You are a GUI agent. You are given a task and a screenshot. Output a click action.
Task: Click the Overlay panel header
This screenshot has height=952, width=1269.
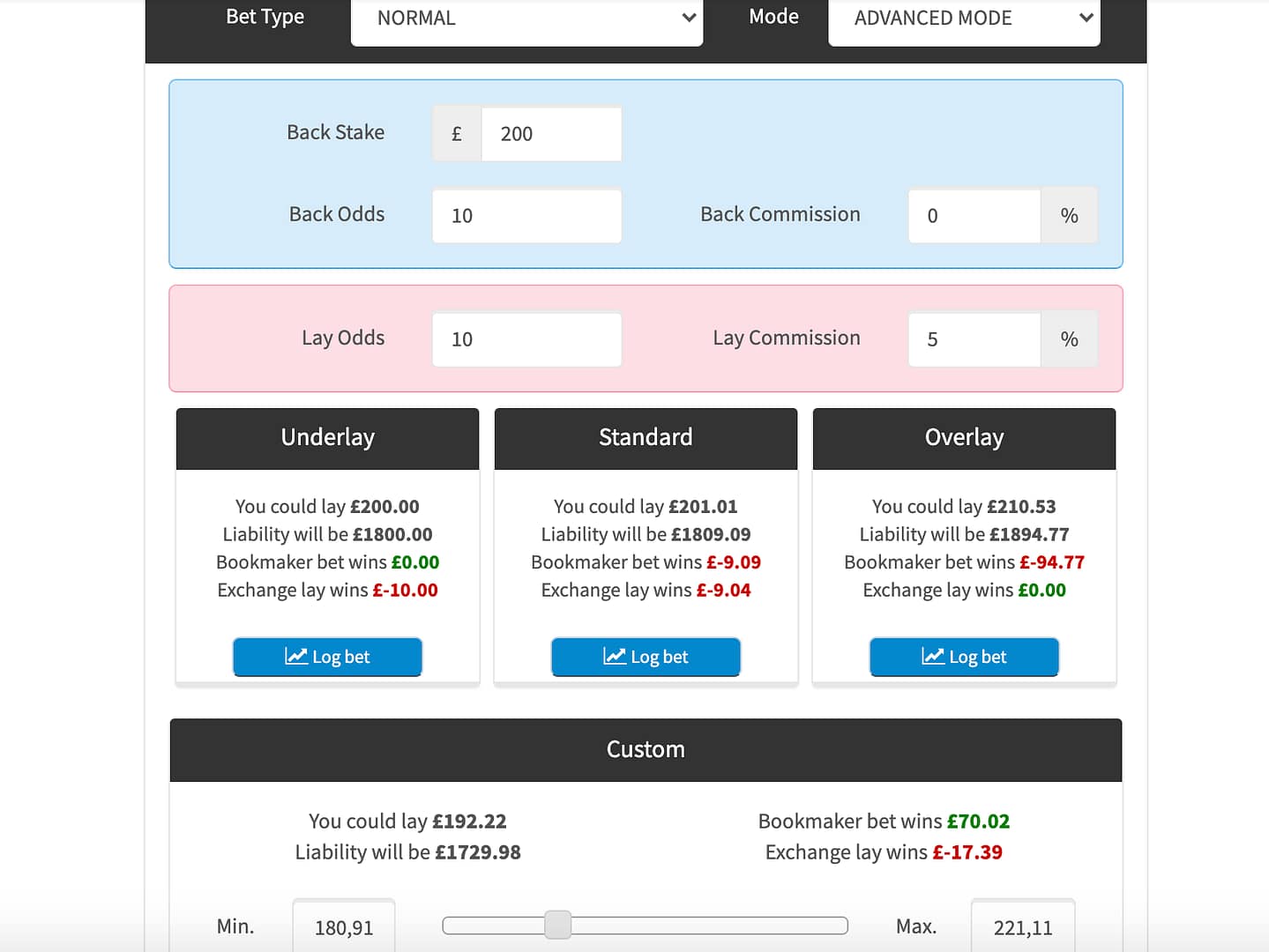pyautogui.click(x=964, y=438)
